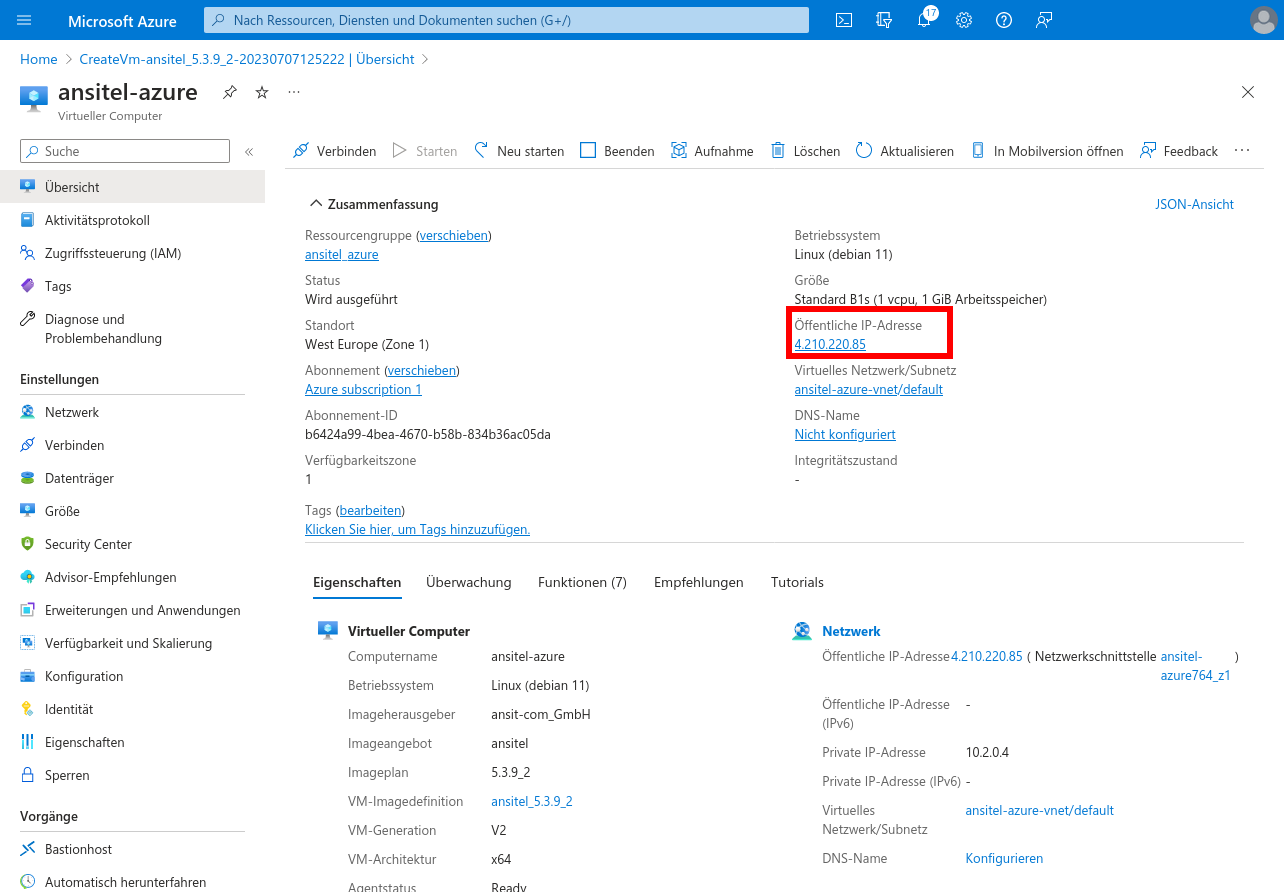The width and height of the screenshot is (1284, 892).
Task: Collapse the Zusammenfassung section
Action: point(316,204)
